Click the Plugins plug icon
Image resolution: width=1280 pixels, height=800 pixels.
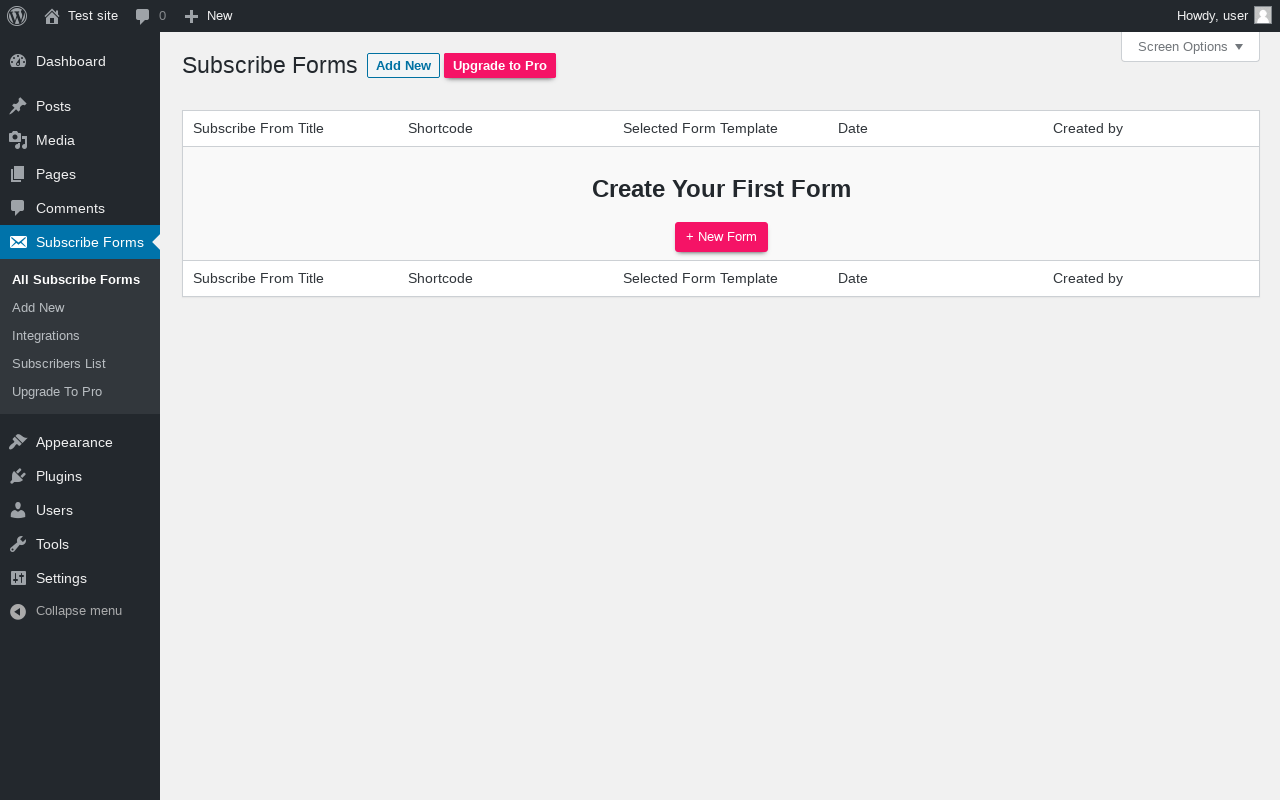[18, 476]
